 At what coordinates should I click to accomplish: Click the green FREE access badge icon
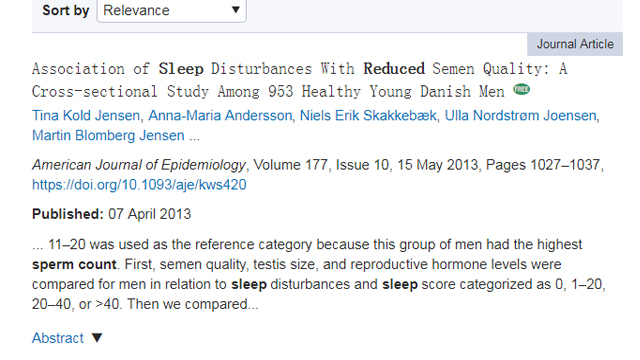pyautogui.click(x=521, y=89)
